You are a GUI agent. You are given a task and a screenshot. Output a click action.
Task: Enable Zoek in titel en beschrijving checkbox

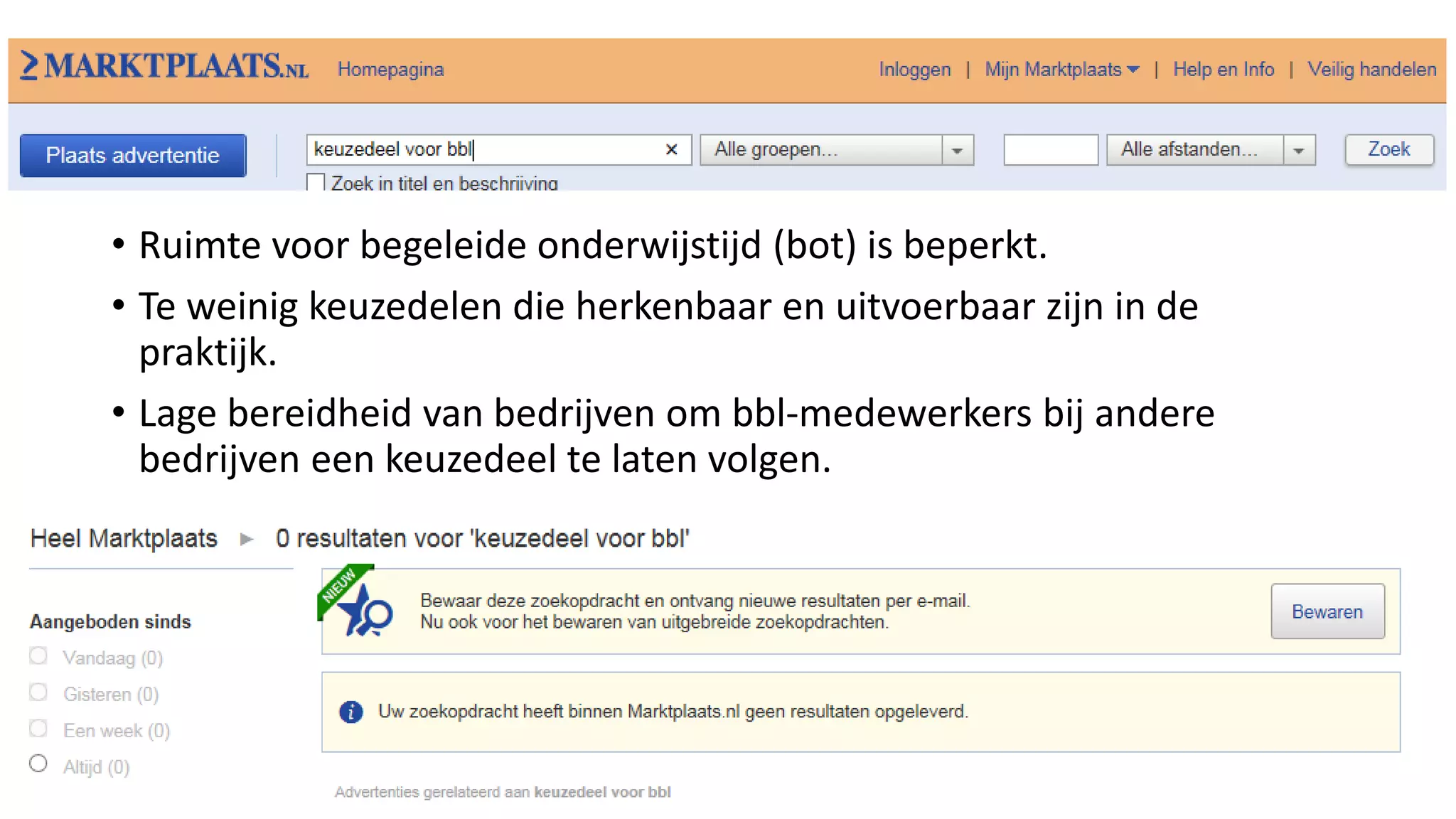pos(316,183)
